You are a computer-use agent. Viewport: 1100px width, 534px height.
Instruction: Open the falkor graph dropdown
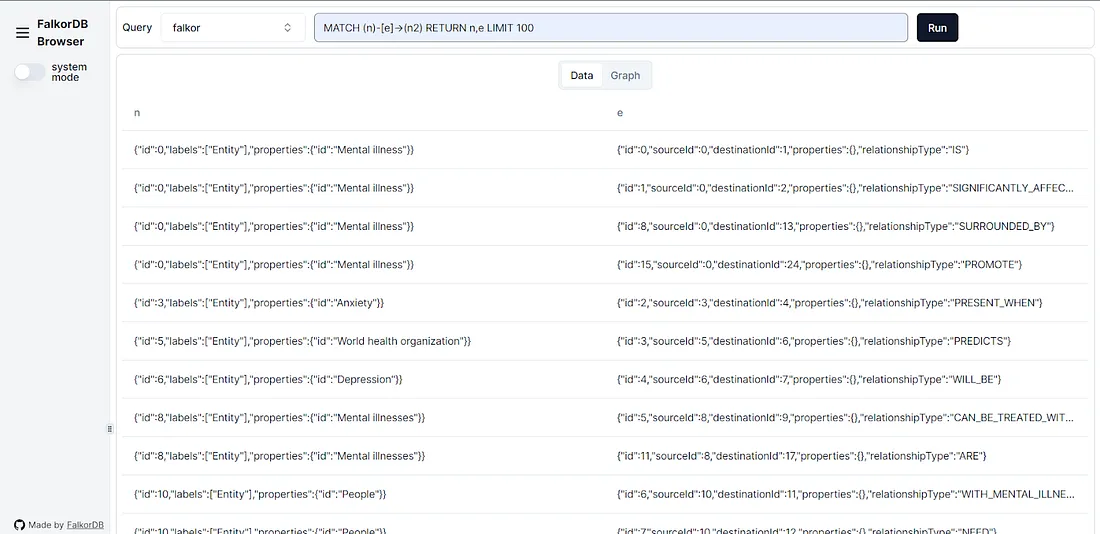click(233, 28)
